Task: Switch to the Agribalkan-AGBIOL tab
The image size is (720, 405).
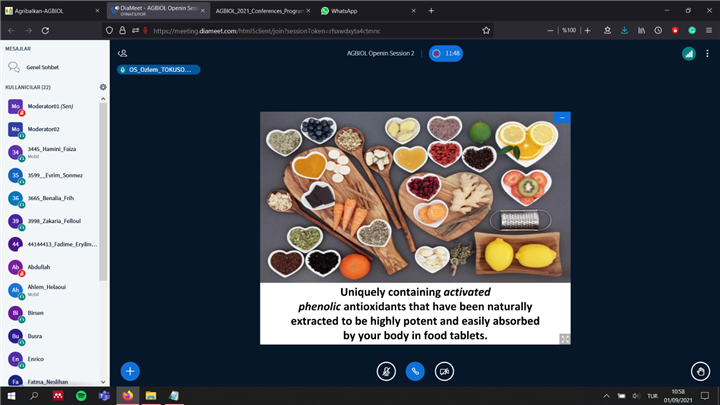Action: click(x=52, y=11)
